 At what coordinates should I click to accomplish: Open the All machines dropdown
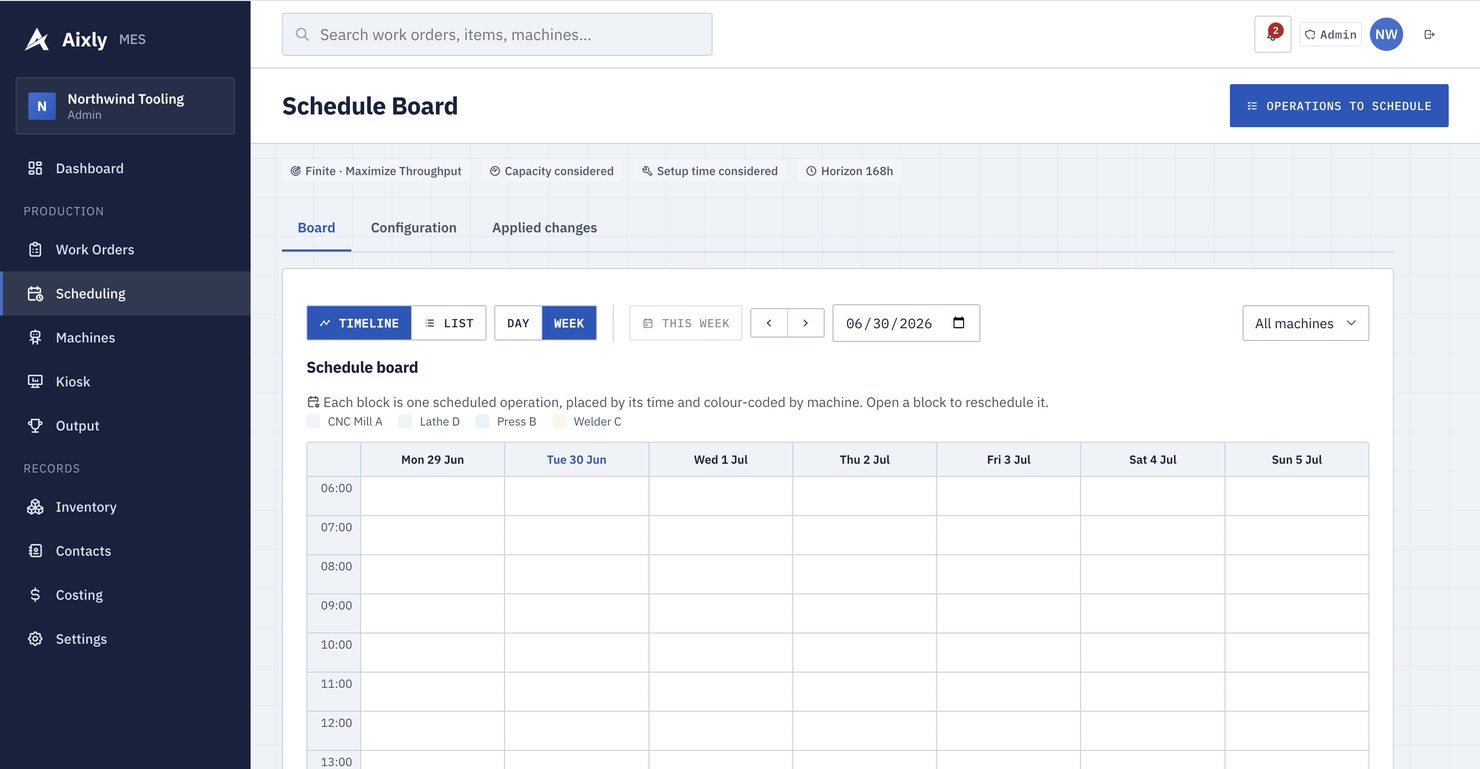click(x=1305, y=323)
